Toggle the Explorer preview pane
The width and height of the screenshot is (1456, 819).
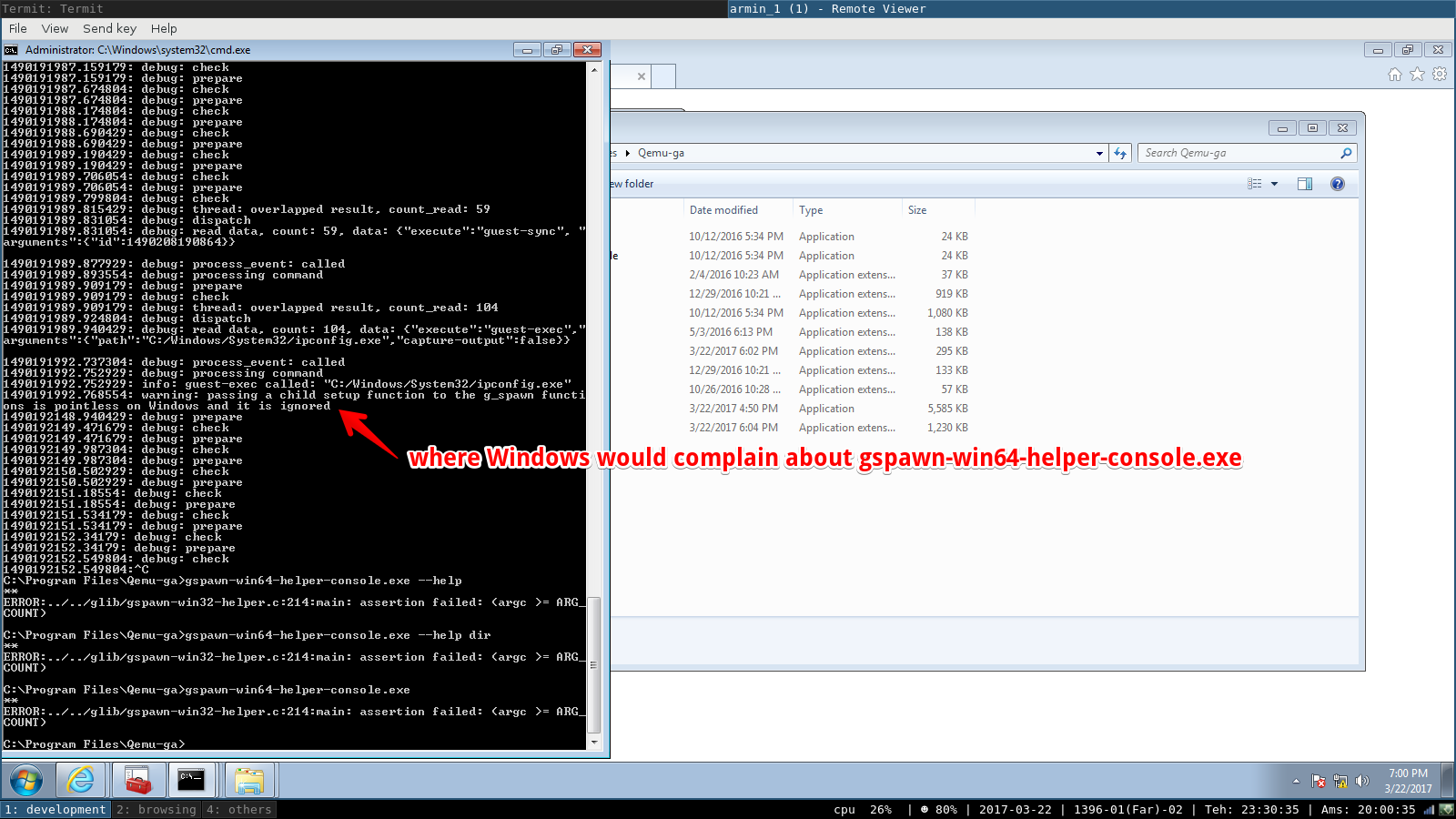pyautogui.click(x=1304, y=184)
